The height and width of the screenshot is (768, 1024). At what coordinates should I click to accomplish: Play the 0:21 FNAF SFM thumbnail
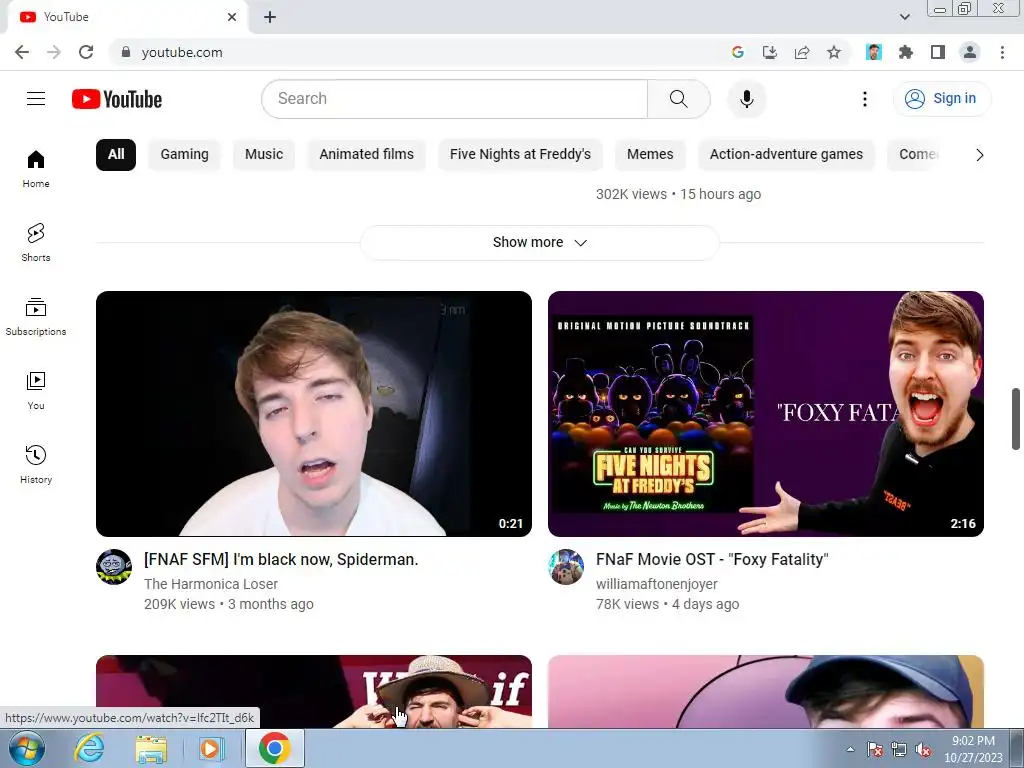[x=314, y=414]
